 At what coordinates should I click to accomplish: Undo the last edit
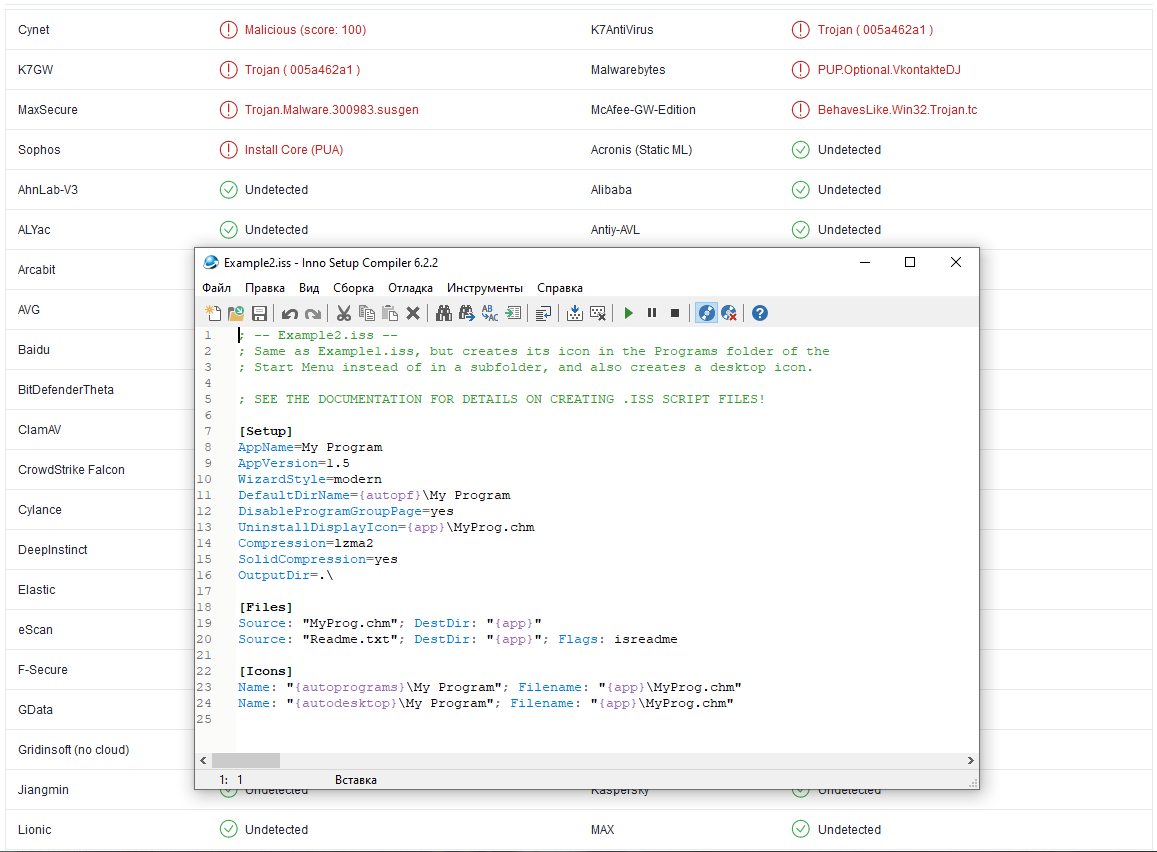coord(290,314)
